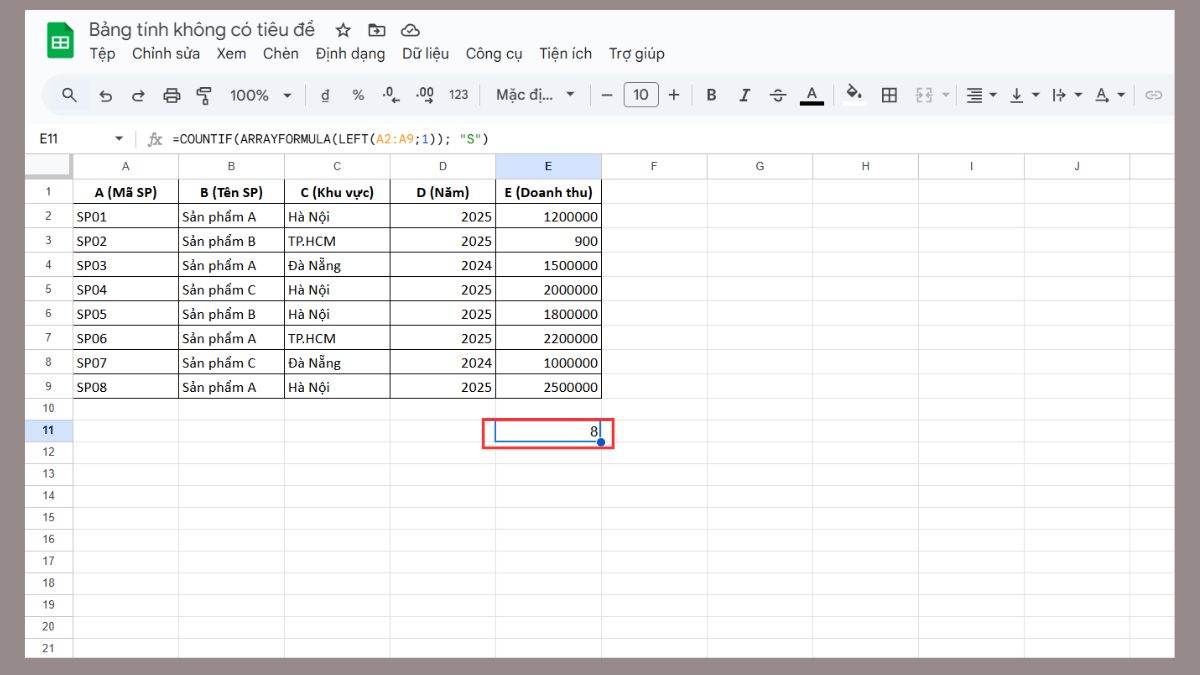Open the text color picker
1200x675 pixels.
point(812,95)
